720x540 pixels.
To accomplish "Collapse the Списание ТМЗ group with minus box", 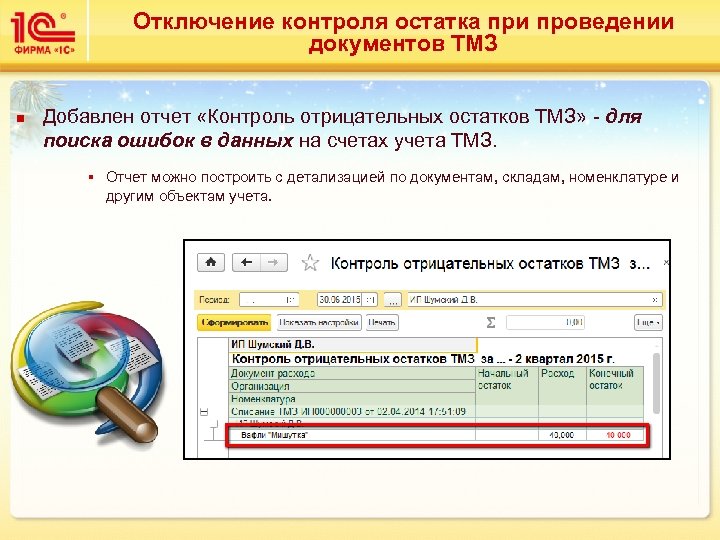I will click(x=205, y=412).
